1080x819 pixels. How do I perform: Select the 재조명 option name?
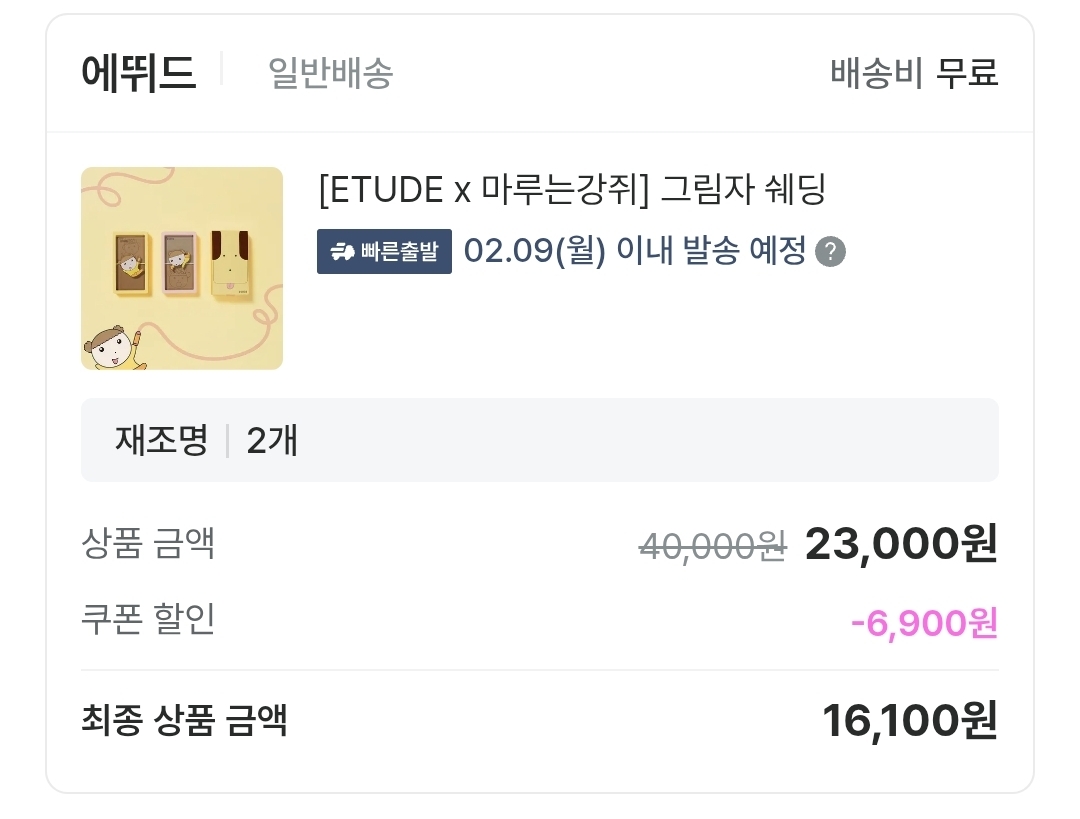point(161,440)
